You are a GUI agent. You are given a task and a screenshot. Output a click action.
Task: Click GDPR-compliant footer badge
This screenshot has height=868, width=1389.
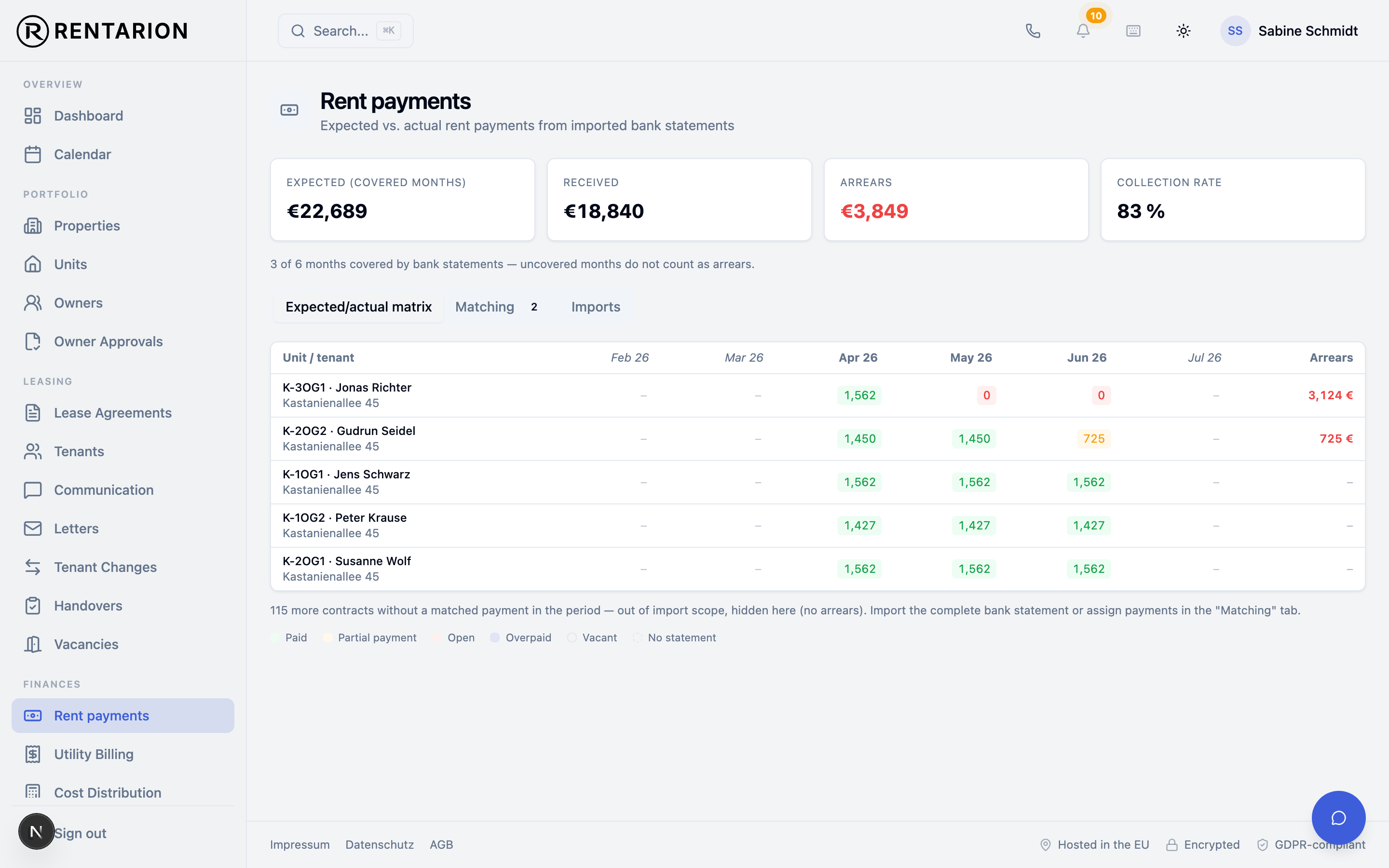point(1311,844)
